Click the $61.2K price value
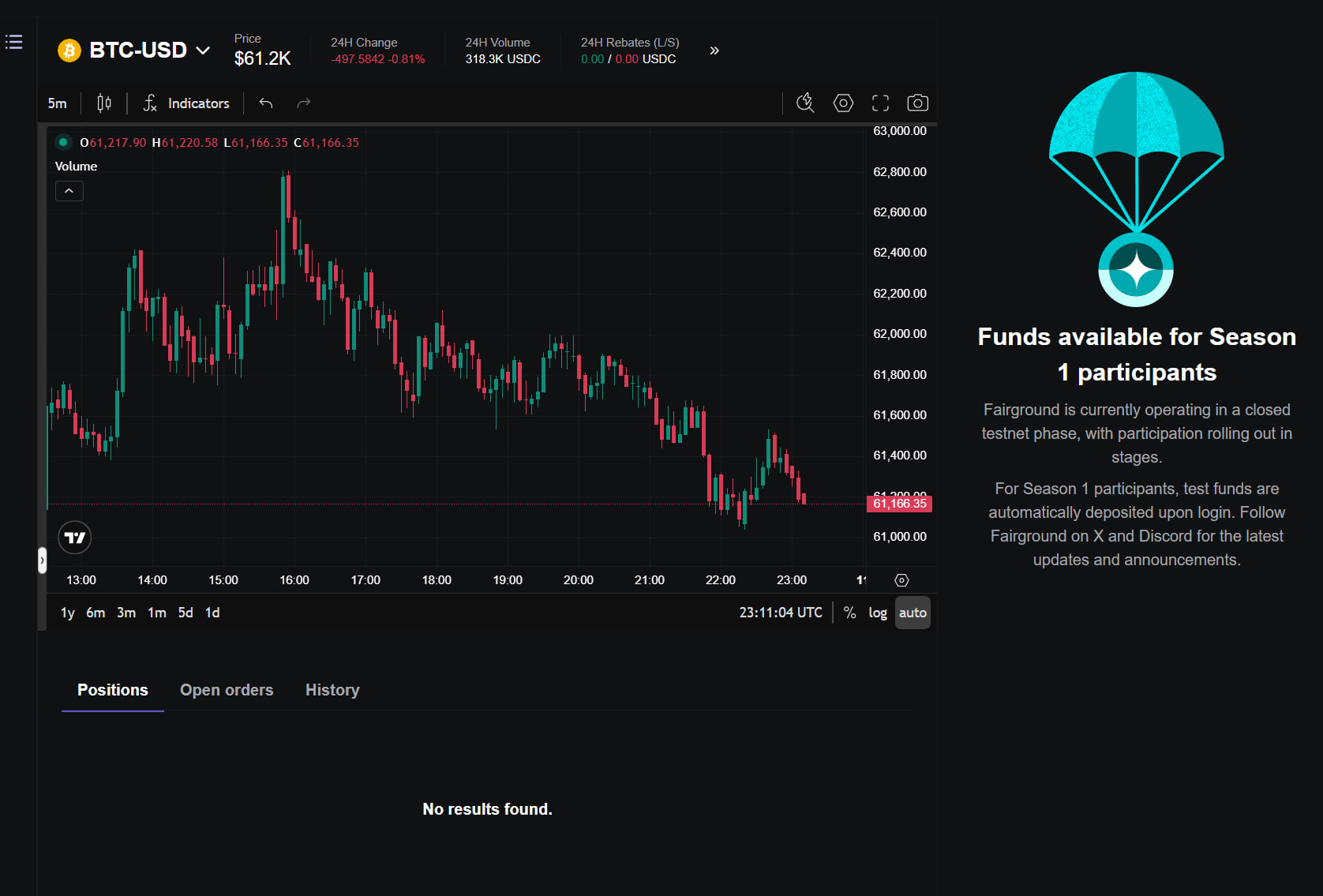The width and height of the screenshot is (1323, 896). 262,58
